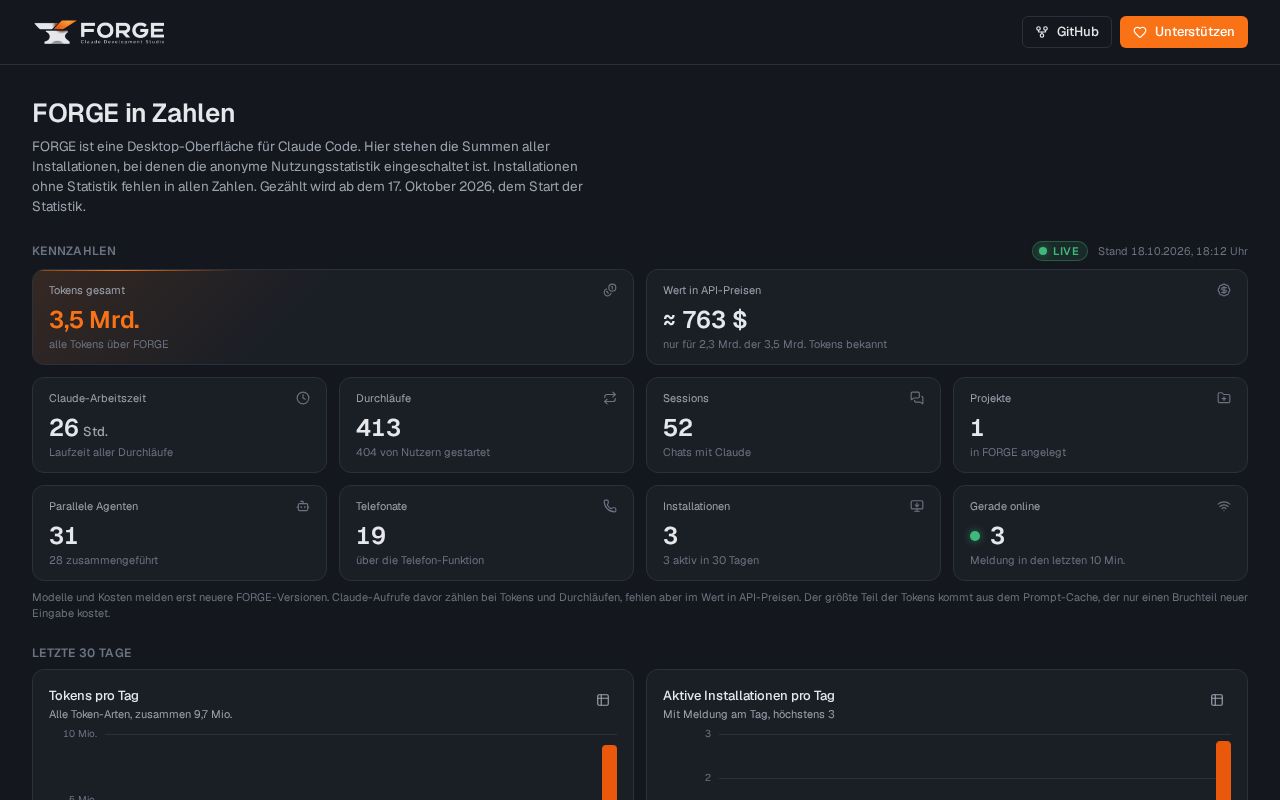Click "3 aktiv in 30 Tagen" subtext
1280x800 pixels.
click(x=711, y=560)
